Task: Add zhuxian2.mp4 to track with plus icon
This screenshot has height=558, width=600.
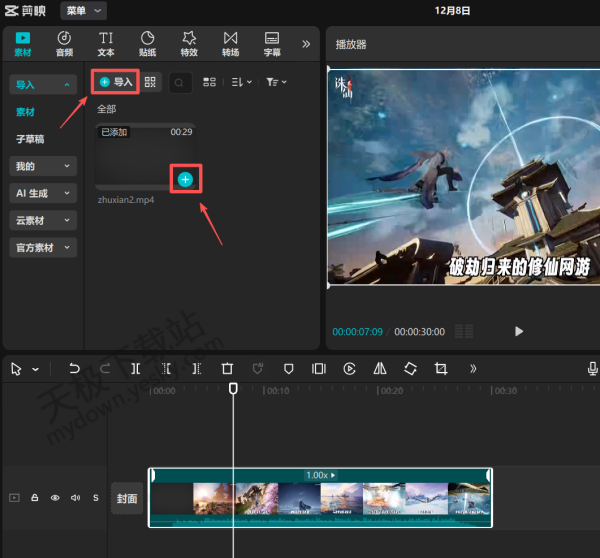Action: (x=186, y=179)
